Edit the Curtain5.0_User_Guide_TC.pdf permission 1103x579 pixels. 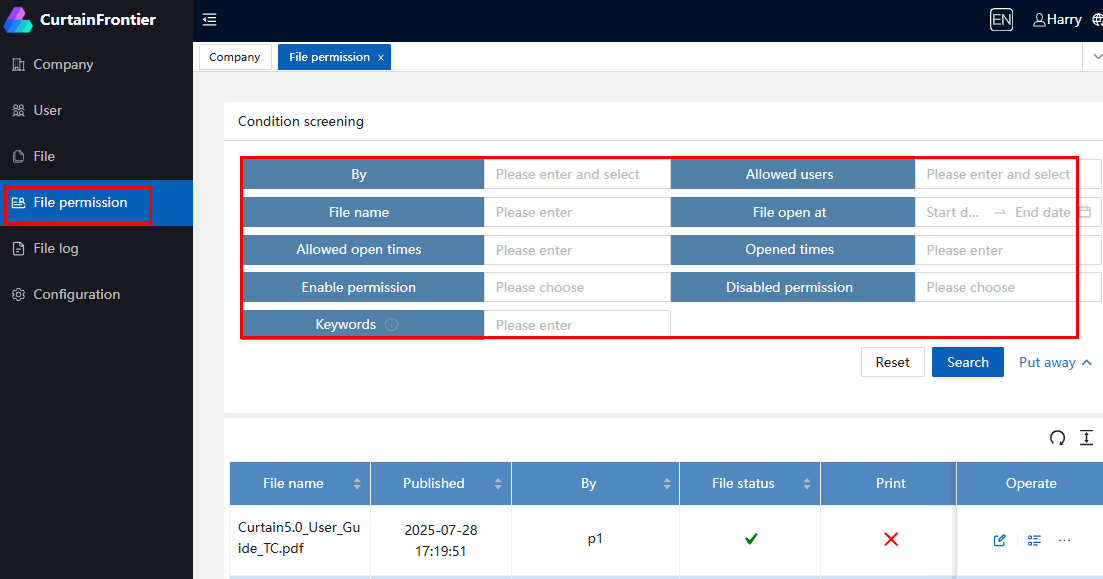[x=1000, y=540]
